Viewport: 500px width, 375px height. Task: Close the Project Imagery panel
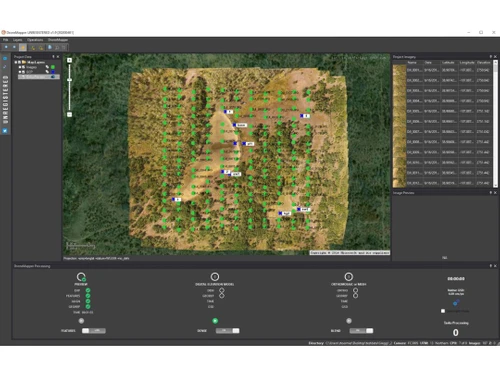[x=495, y=57]
